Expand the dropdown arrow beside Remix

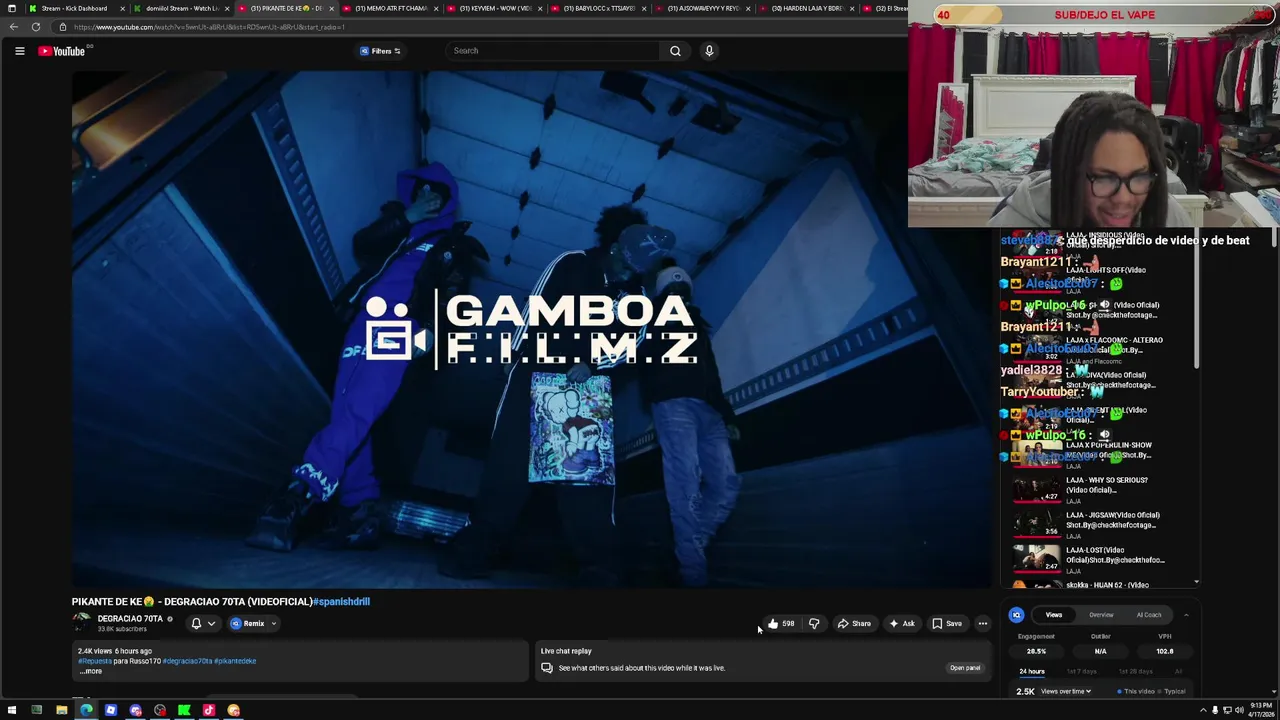click(273, 624)
